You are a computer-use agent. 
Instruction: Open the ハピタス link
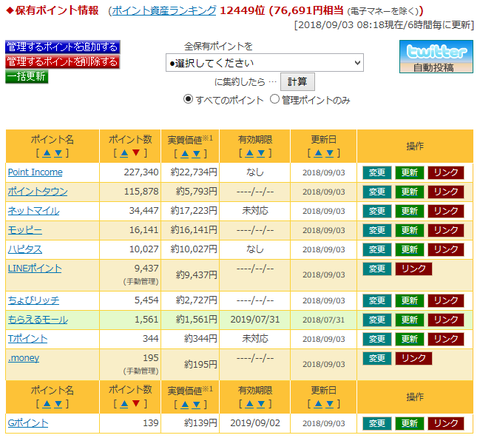pos(25,249)
